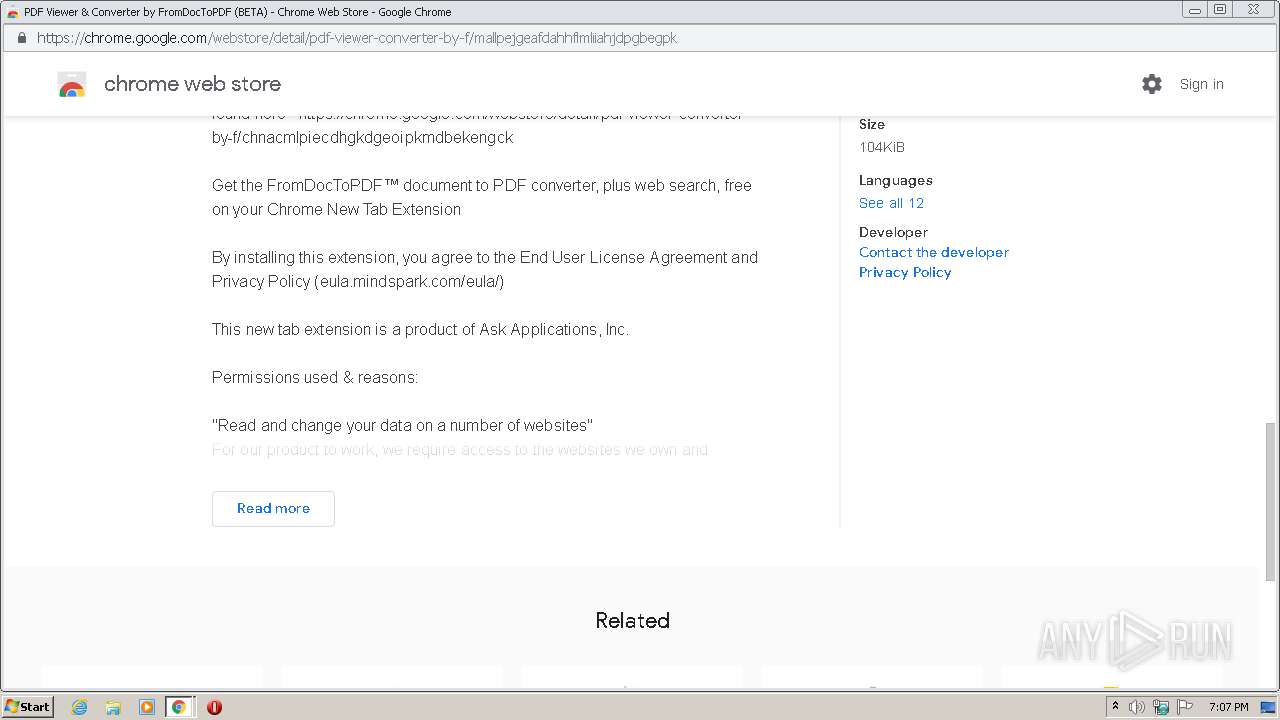
Task: Open the settings gear in the store header
Action: tap(1152, 84)
